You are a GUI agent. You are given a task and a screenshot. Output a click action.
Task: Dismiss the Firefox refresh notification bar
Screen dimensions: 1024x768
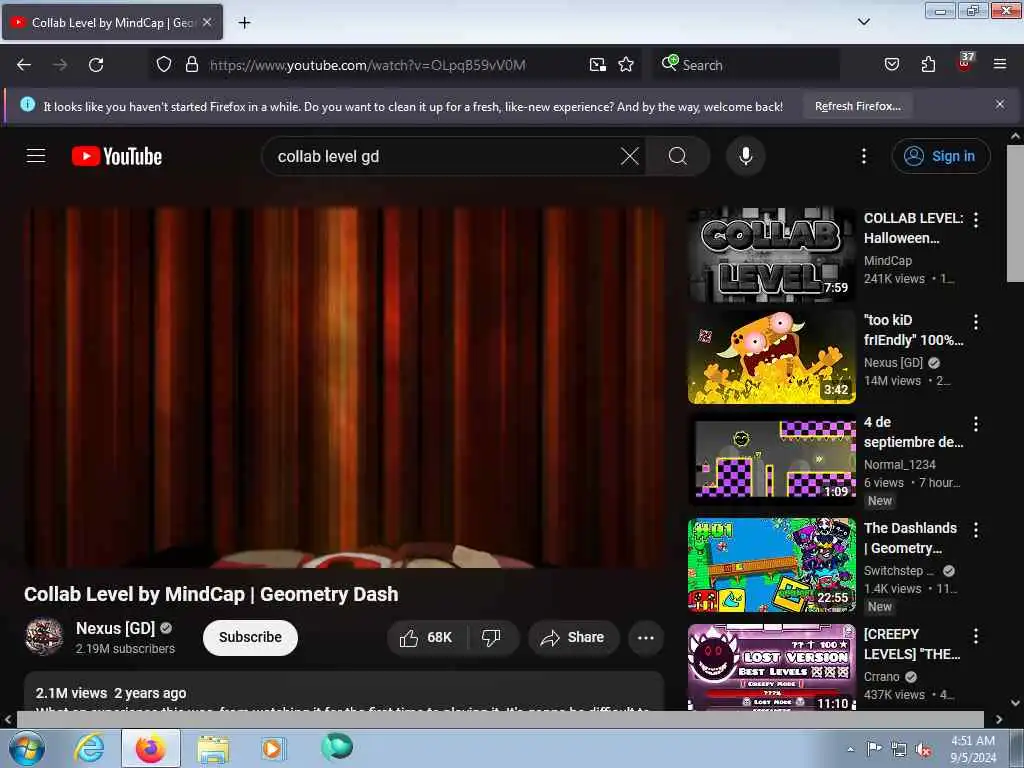coord(999,104)
